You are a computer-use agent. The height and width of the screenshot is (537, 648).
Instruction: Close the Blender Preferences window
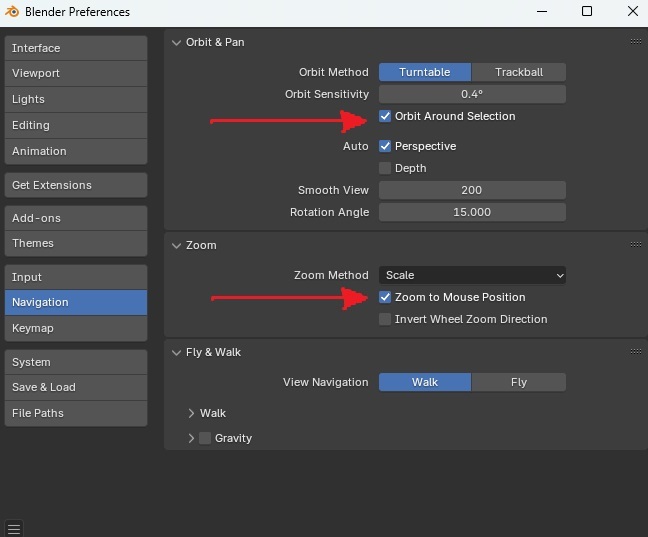pos(633,11)
